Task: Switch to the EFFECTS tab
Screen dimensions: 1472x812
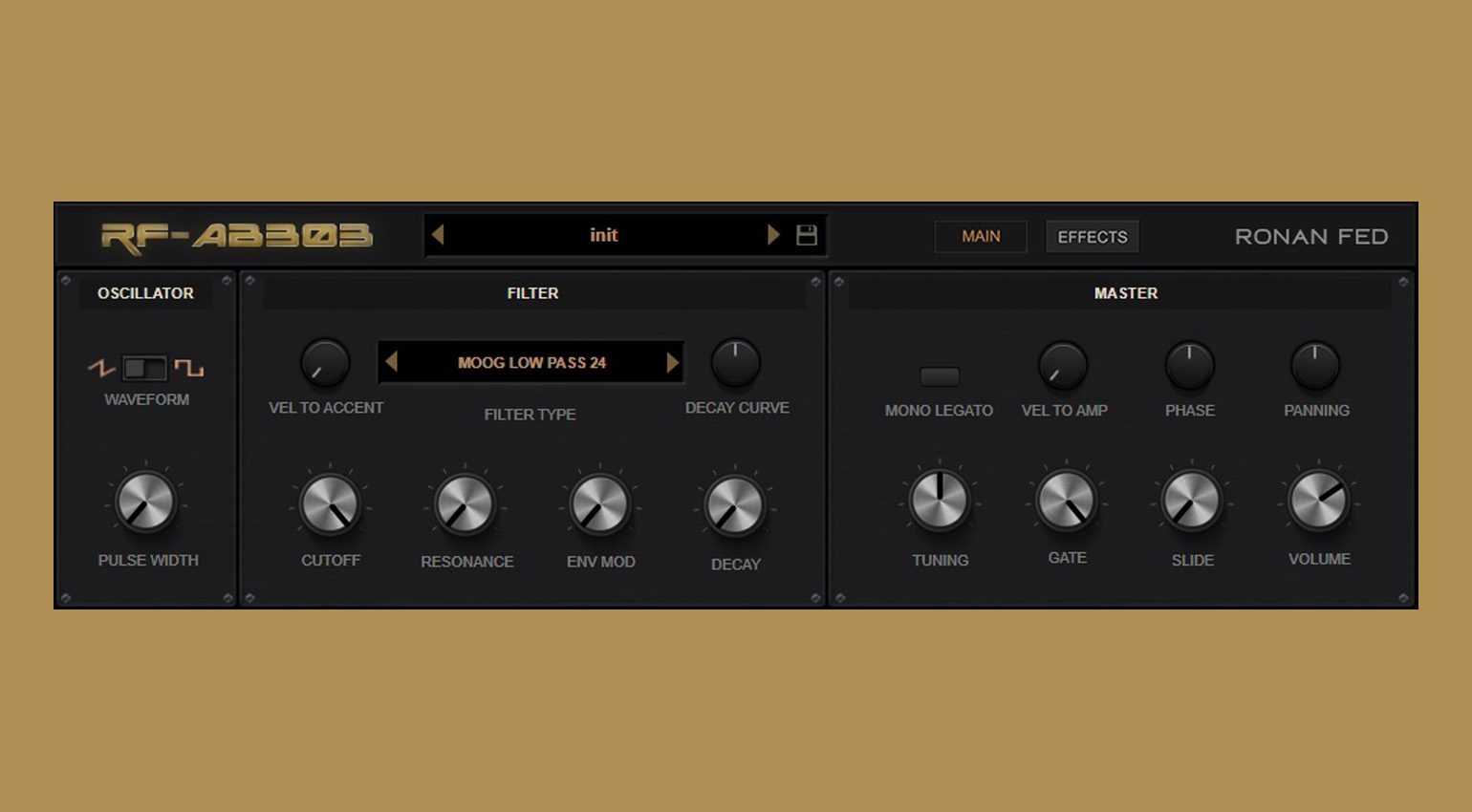Action: click(x=1093, y=236)
